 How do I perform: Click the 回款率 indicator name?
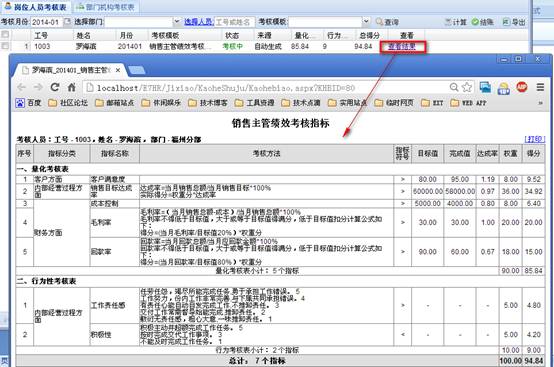click(x=101, y=252)
